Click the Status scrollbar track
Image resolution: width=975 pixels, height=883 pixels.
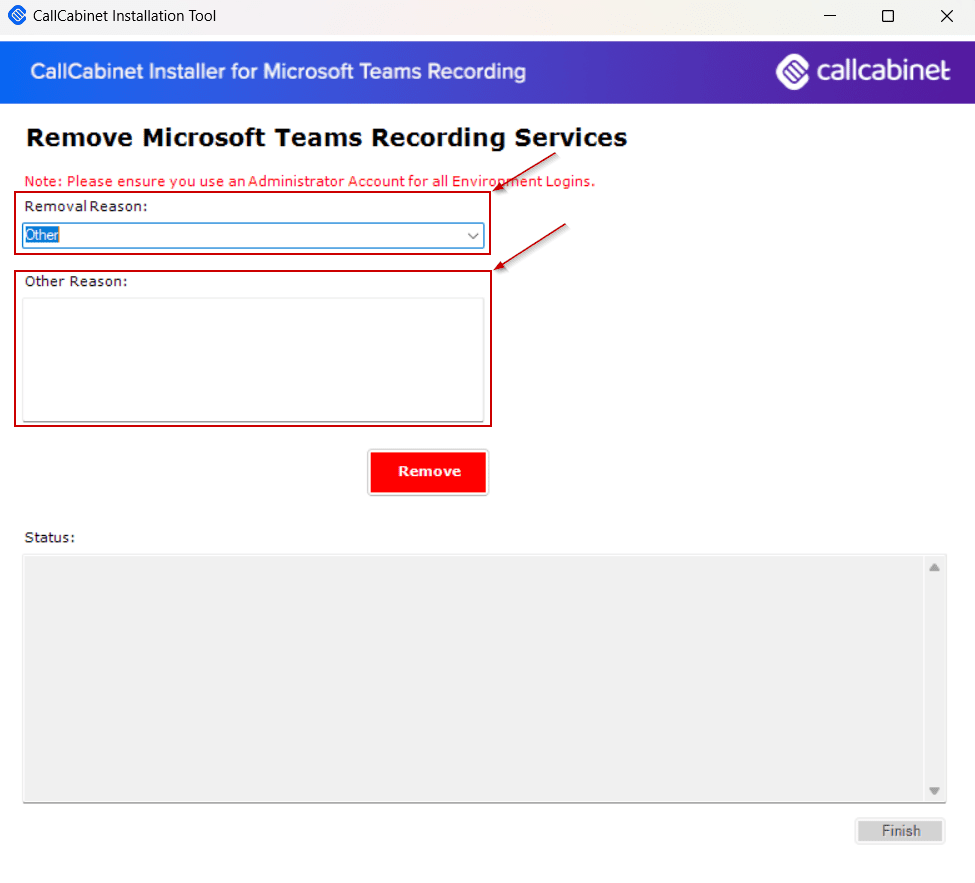point(935,680)
